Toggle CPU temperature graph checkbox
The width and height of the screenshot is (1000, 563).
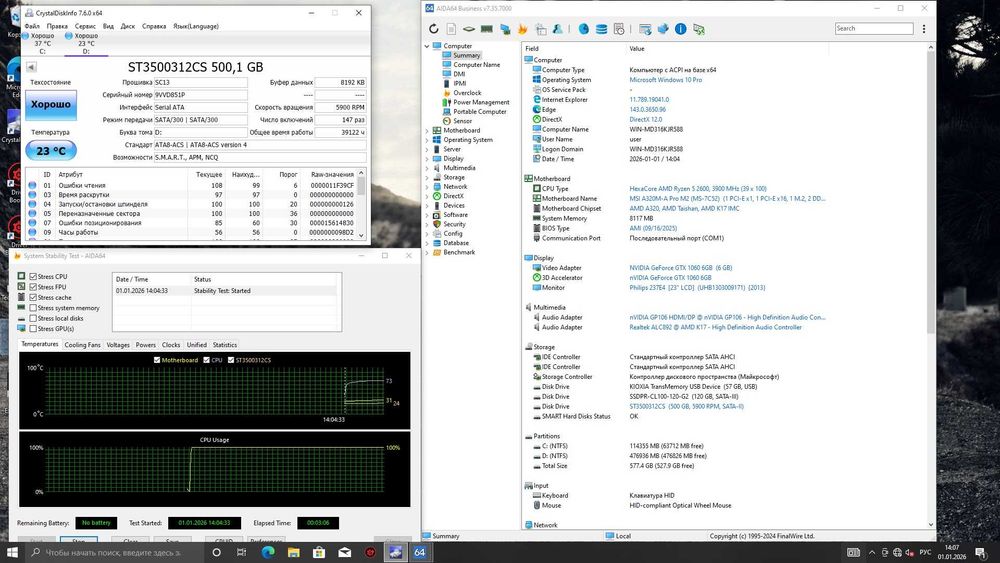(207, 360)
